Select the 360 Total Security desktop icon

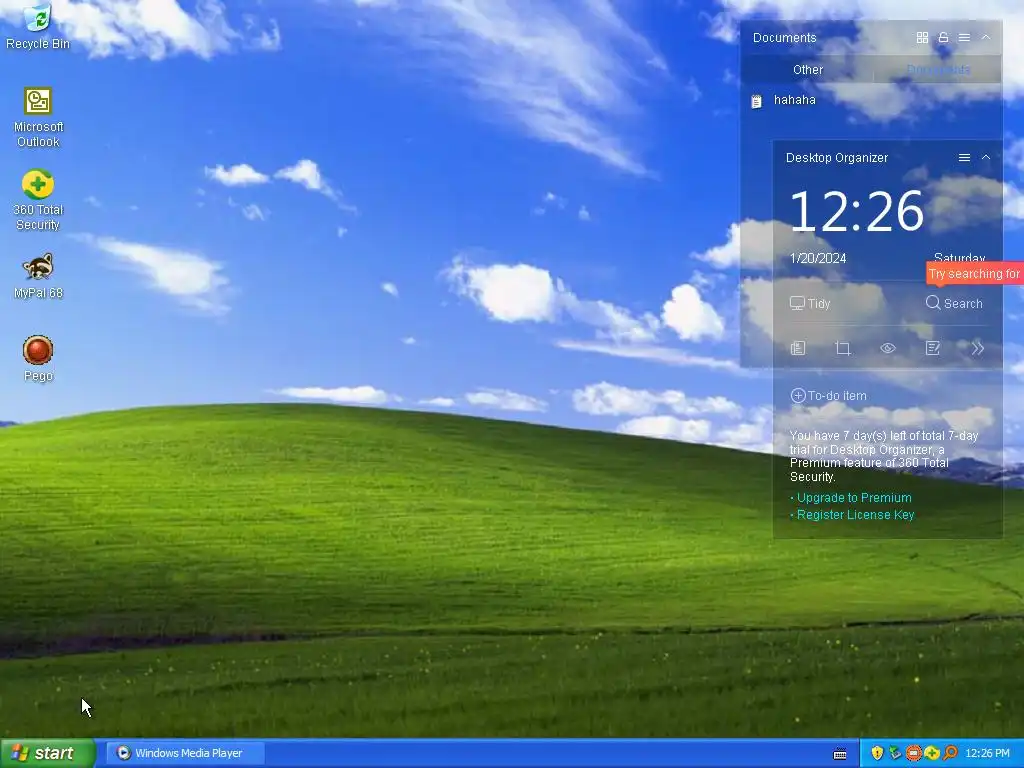(38, 200)
